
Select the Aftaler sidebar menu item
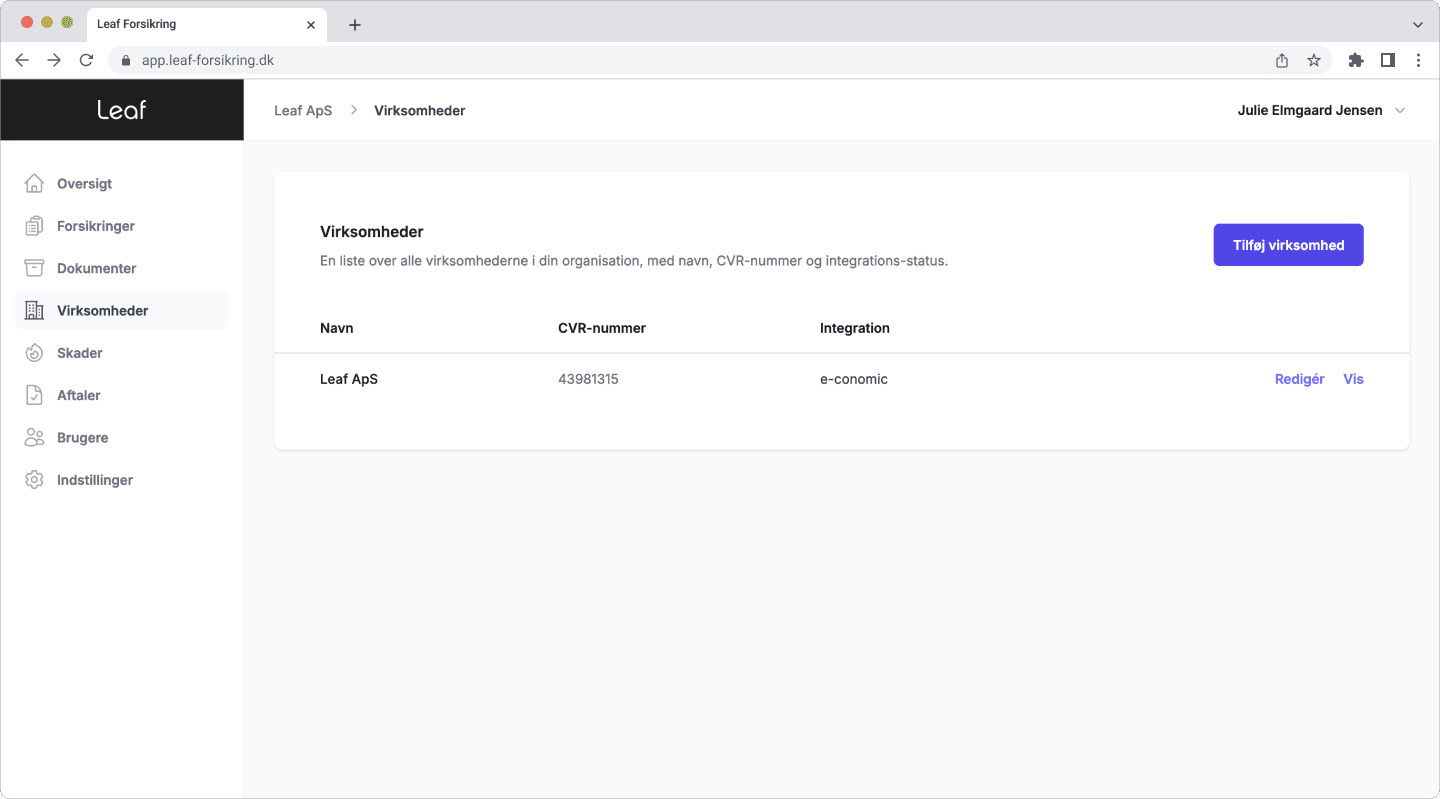pyautogui.click(x=121, y=395)
